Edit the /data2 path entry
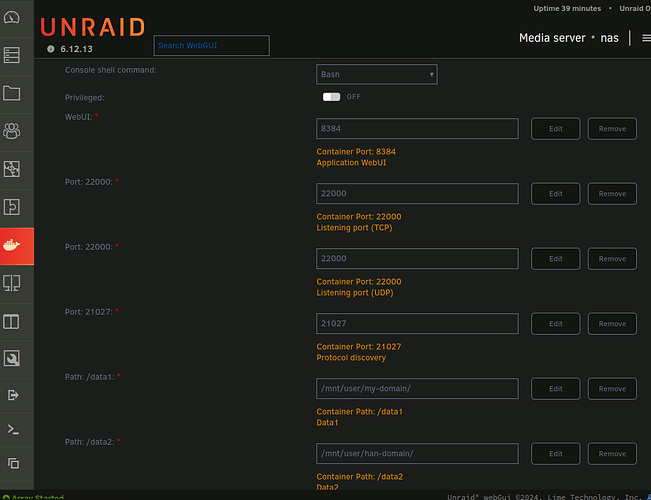Screen dimensions: 651x500 (x=556, y=454)
